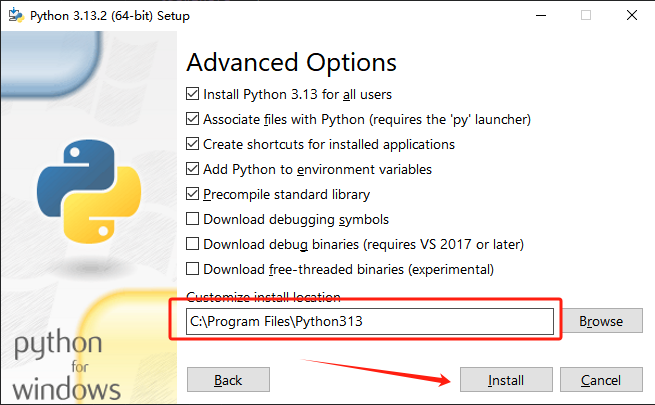
Task: Minimize the Python Setup window
Action: click(541, 15)
